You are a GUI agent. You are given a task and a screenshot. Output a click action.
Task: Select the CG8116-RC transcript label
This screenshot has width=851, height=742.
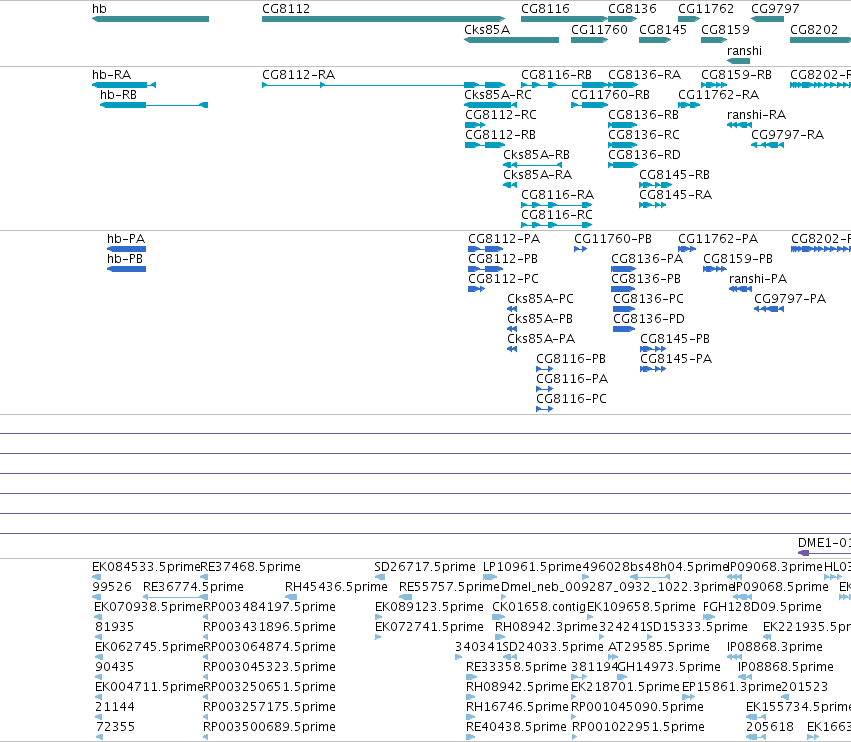[557, 215]
